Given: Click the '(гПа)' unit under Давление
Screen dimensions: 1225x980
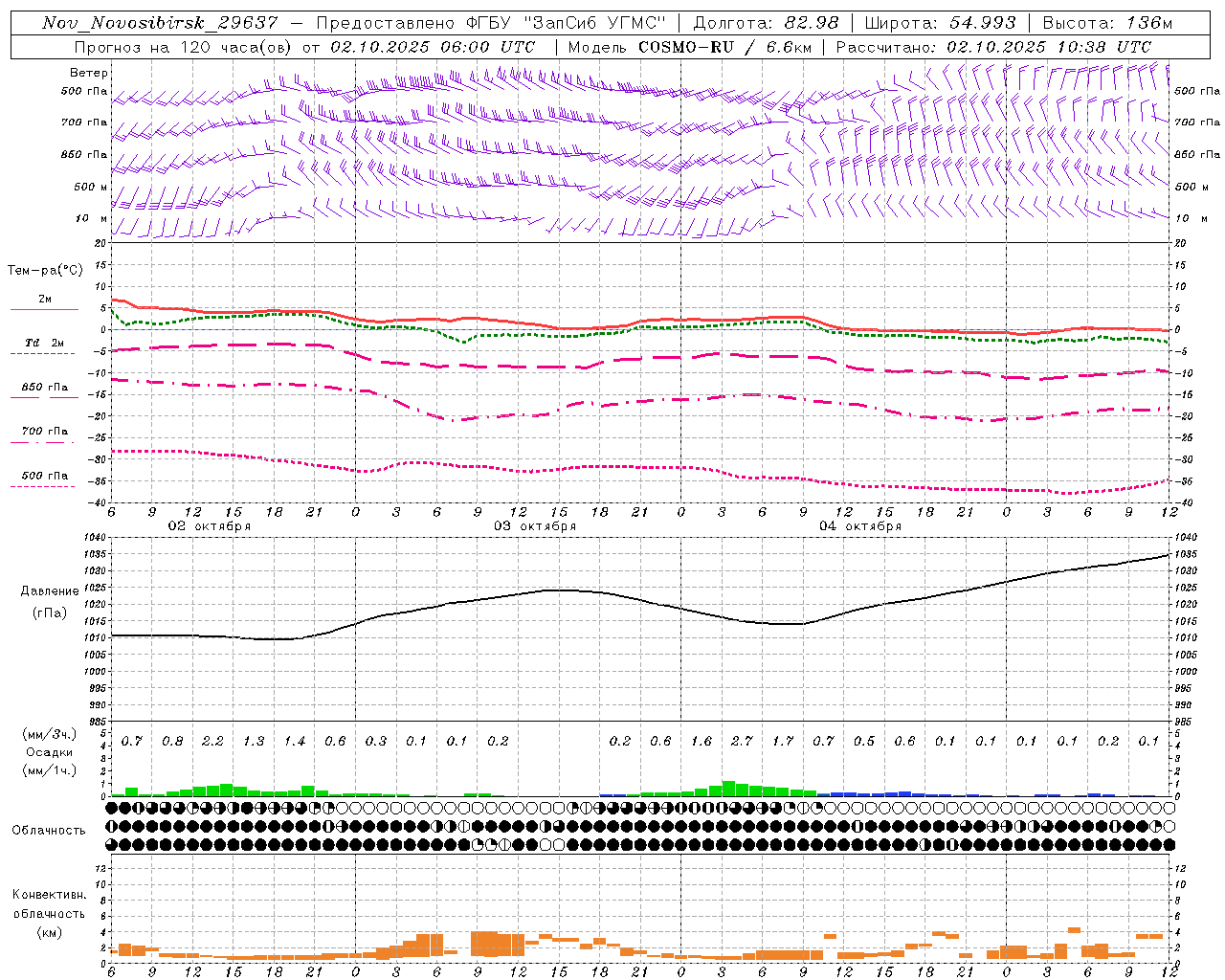Looking at the screenshot, I should tap(50, 613).
